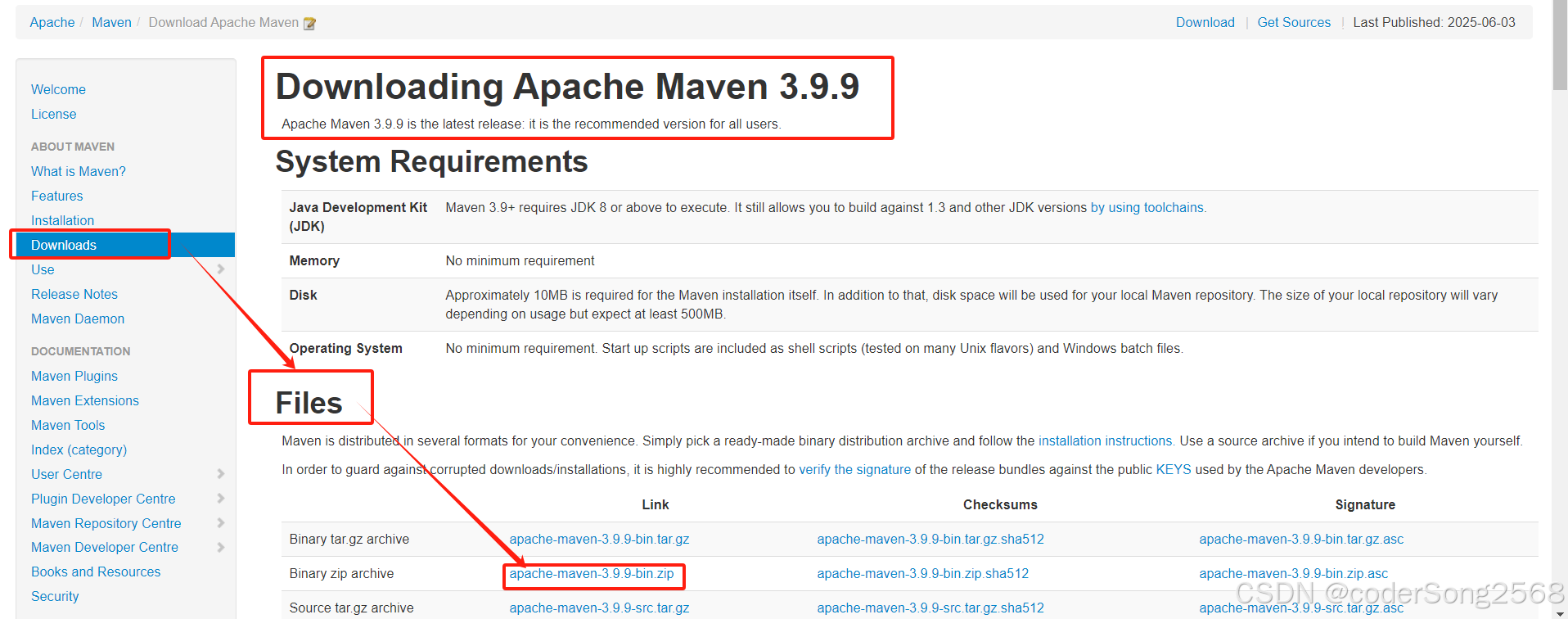The image size is (1568, 619).
Task: Open Books and Resources link
Action: coord(96,572)
